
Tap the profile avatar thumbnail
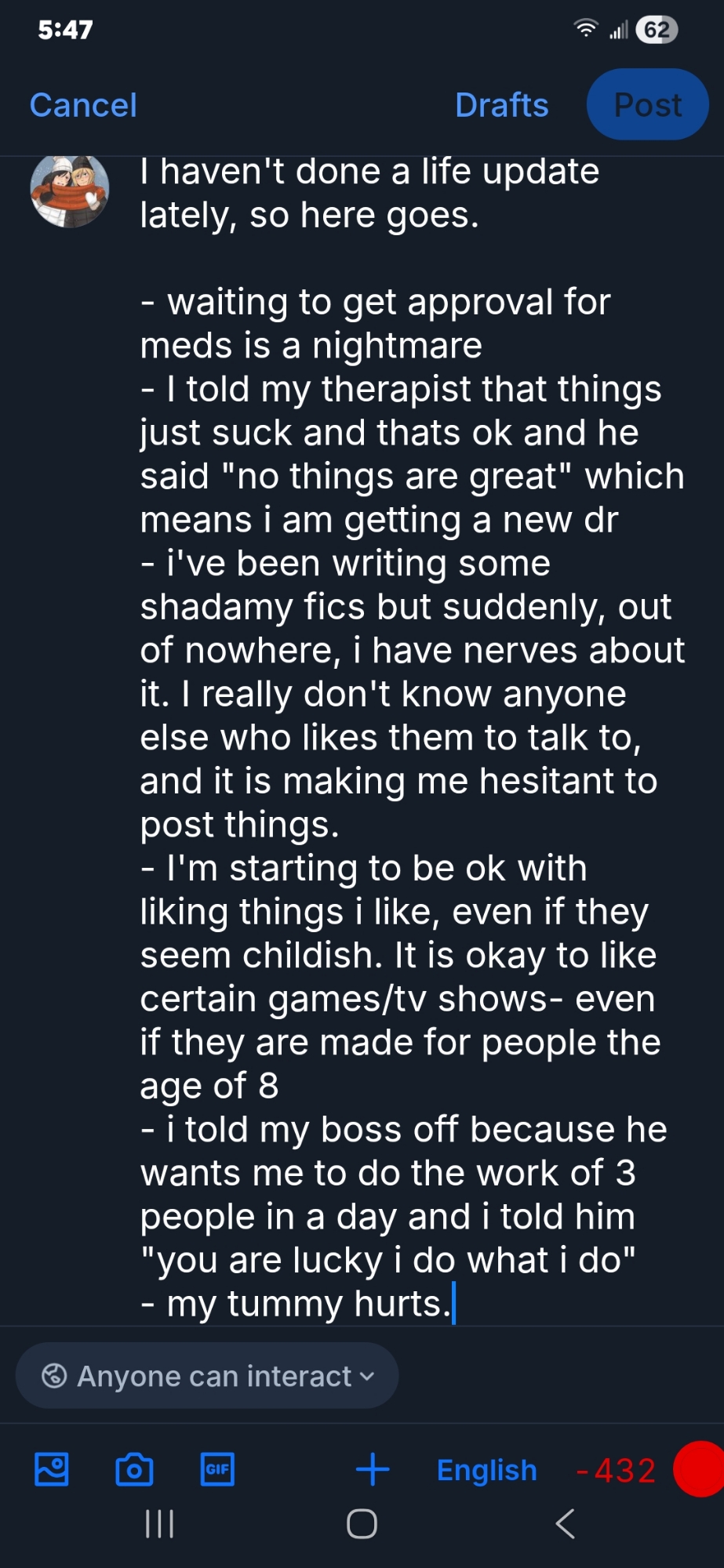[x=69, y=191]
